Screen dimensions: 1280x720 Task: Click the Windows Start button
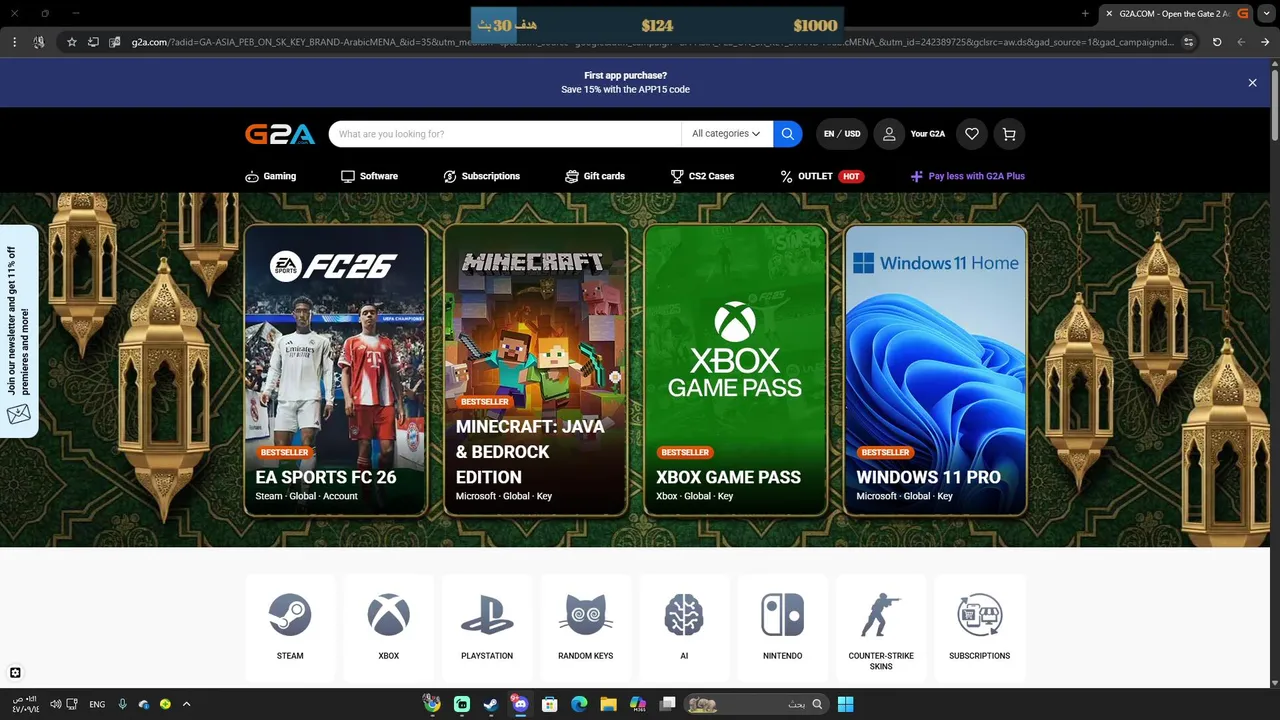pyautogui.click(x=846, y=704)
